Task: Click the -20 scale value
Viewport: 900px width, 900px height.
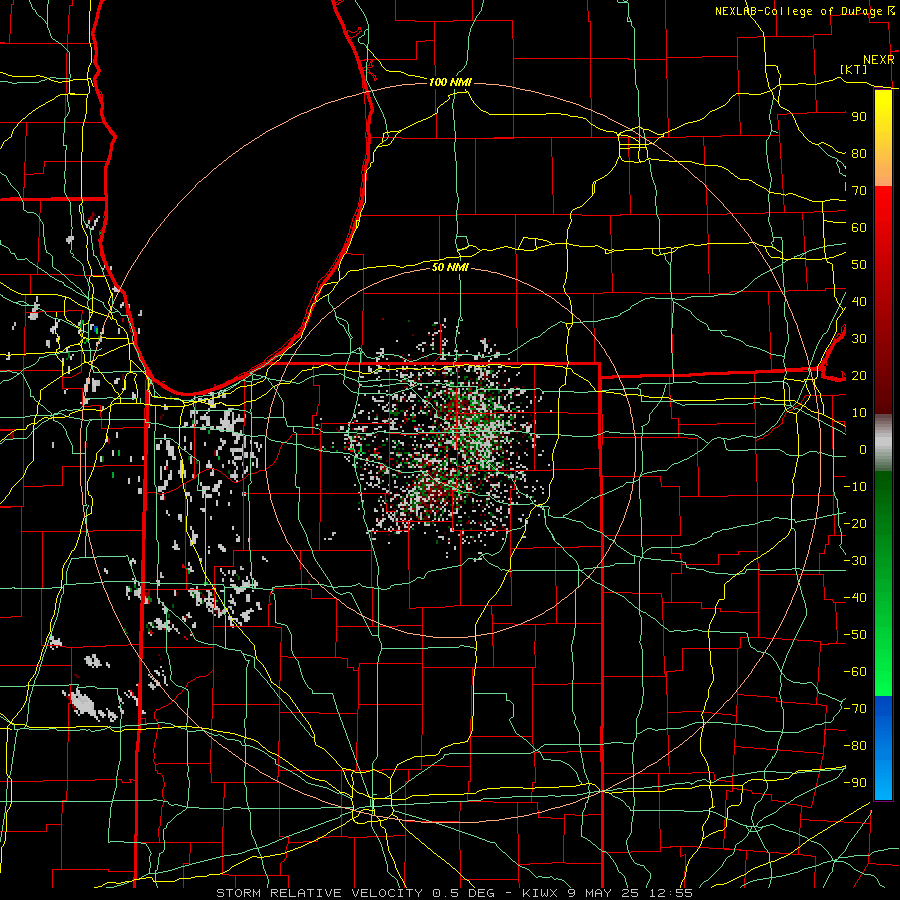Action: pos(855,523)
